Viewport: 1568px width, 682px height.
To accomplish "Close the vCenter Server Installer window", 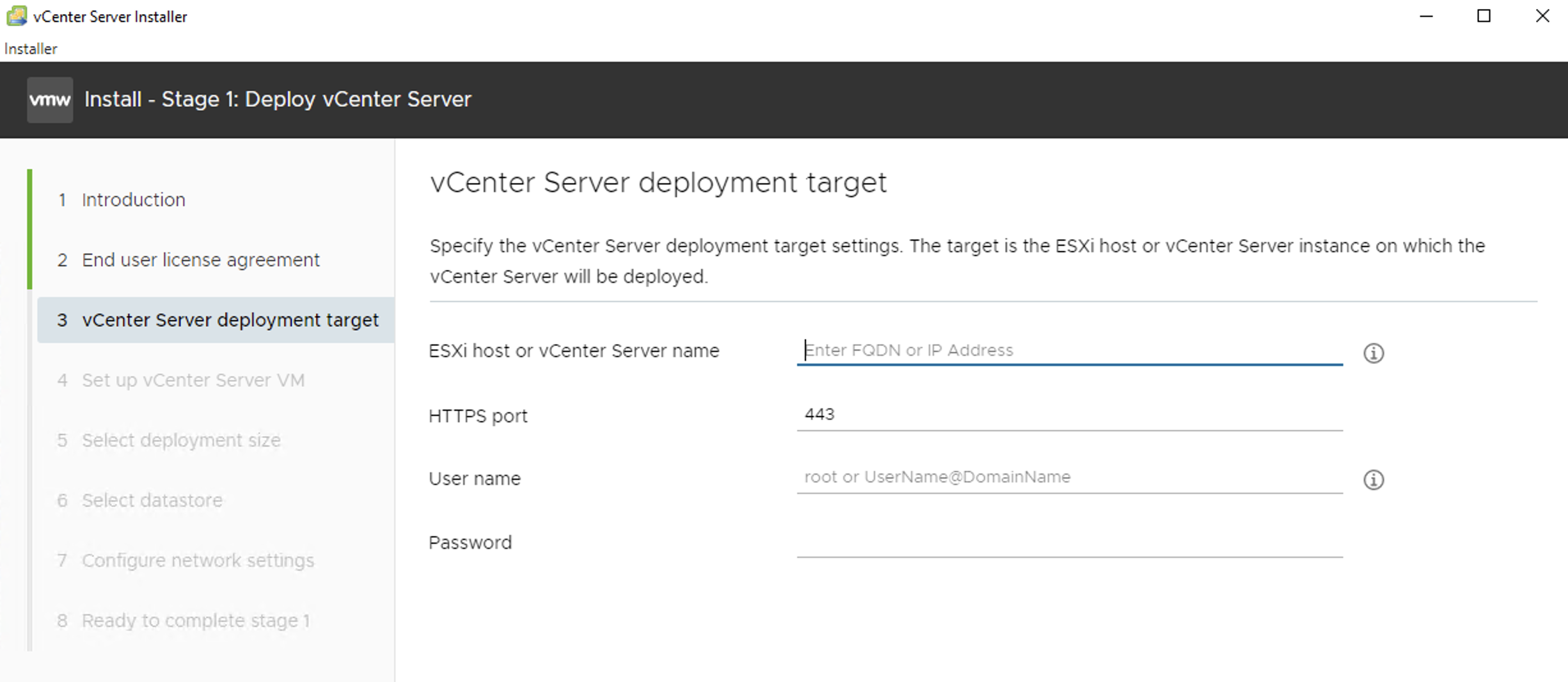I will 1542,16.
